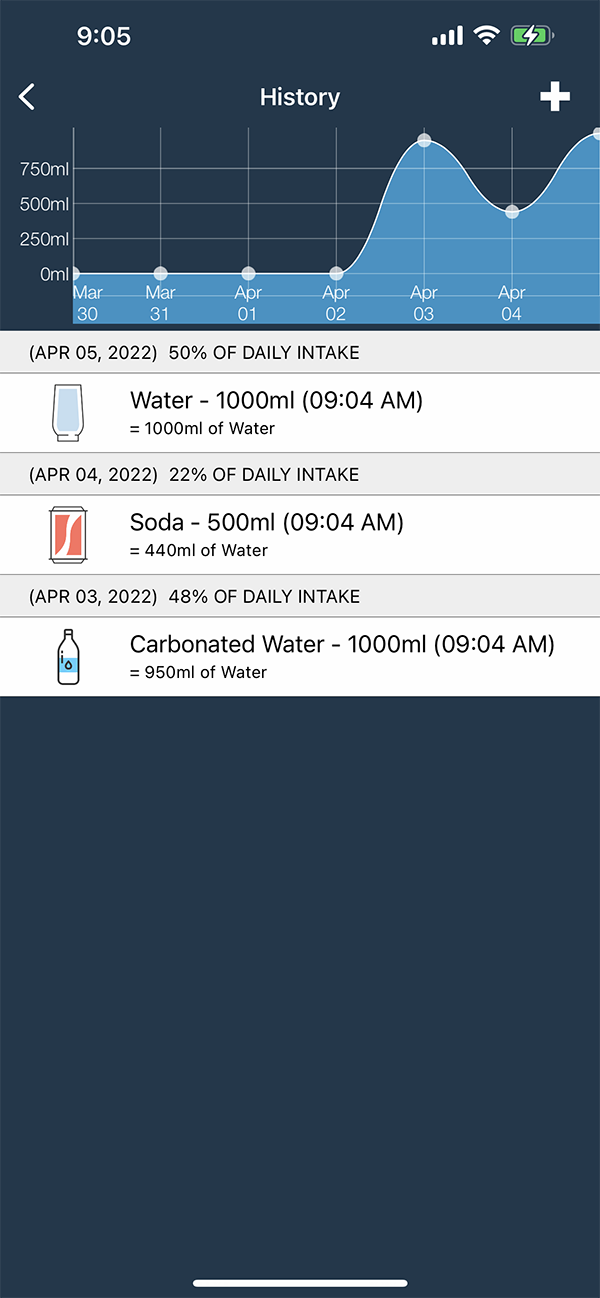Tap the back arrow icon
This screenshot has height=1298, width=600.
point(27,97)
